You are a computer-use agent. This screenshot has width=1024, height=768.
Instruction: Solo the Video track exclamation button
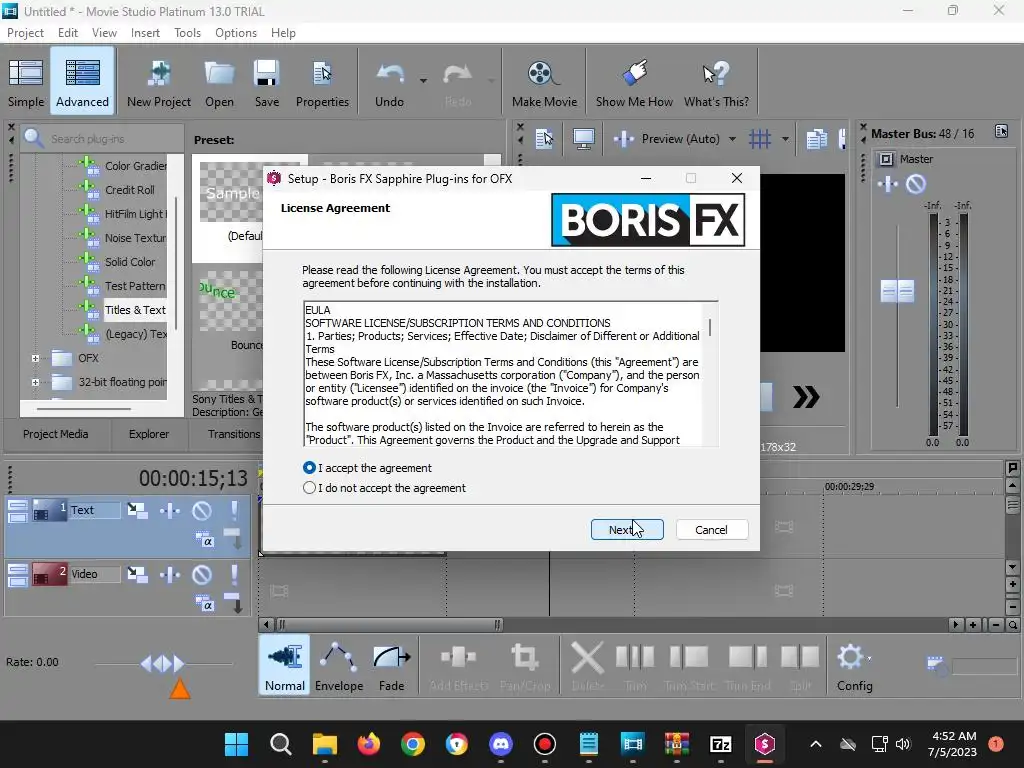[x=234, y=574]
